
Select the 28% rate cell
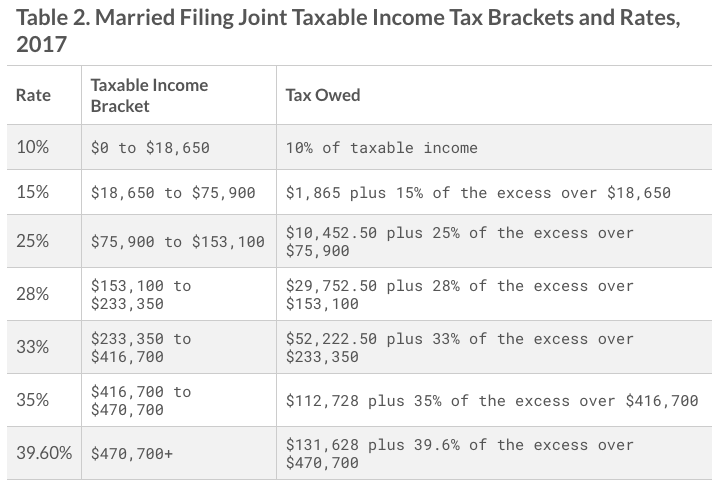click(x=33, y=294)
